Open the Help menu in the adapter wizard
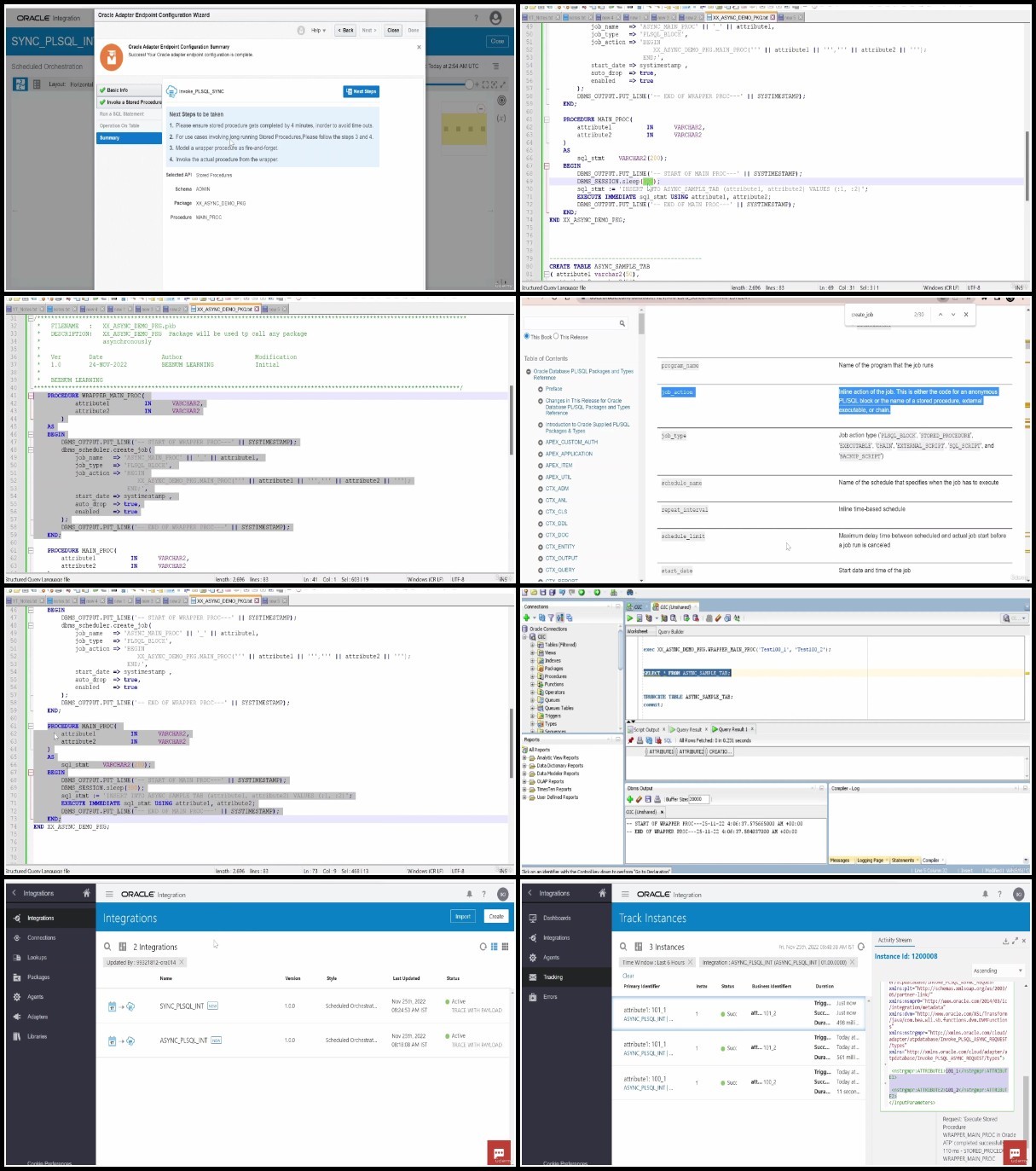1036x1171 pixels. [316, 30]
